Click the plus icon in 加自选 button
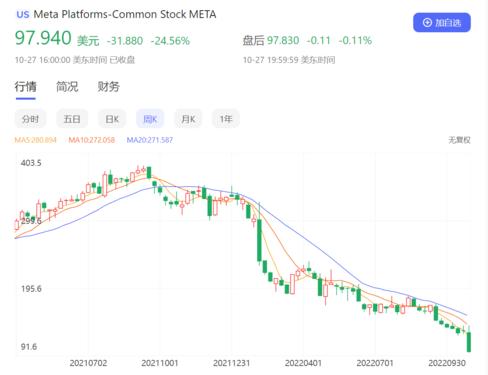488x375 pixels. pos(427,23)
